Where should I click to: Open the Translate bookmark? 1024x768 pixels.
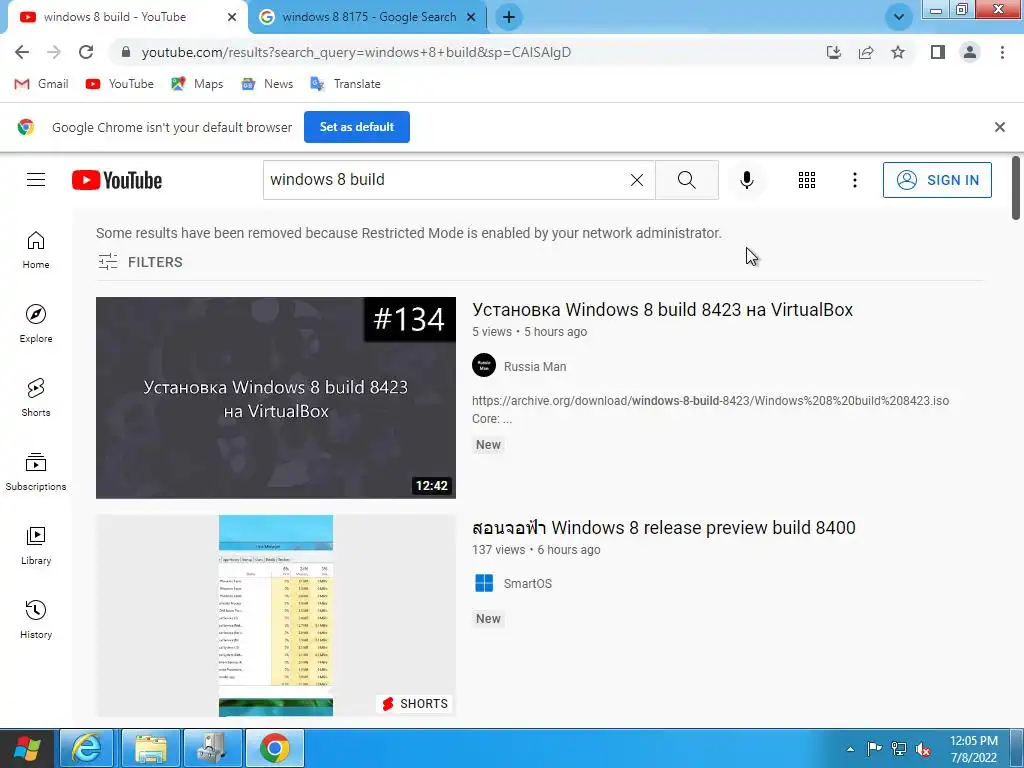point(345,84)
